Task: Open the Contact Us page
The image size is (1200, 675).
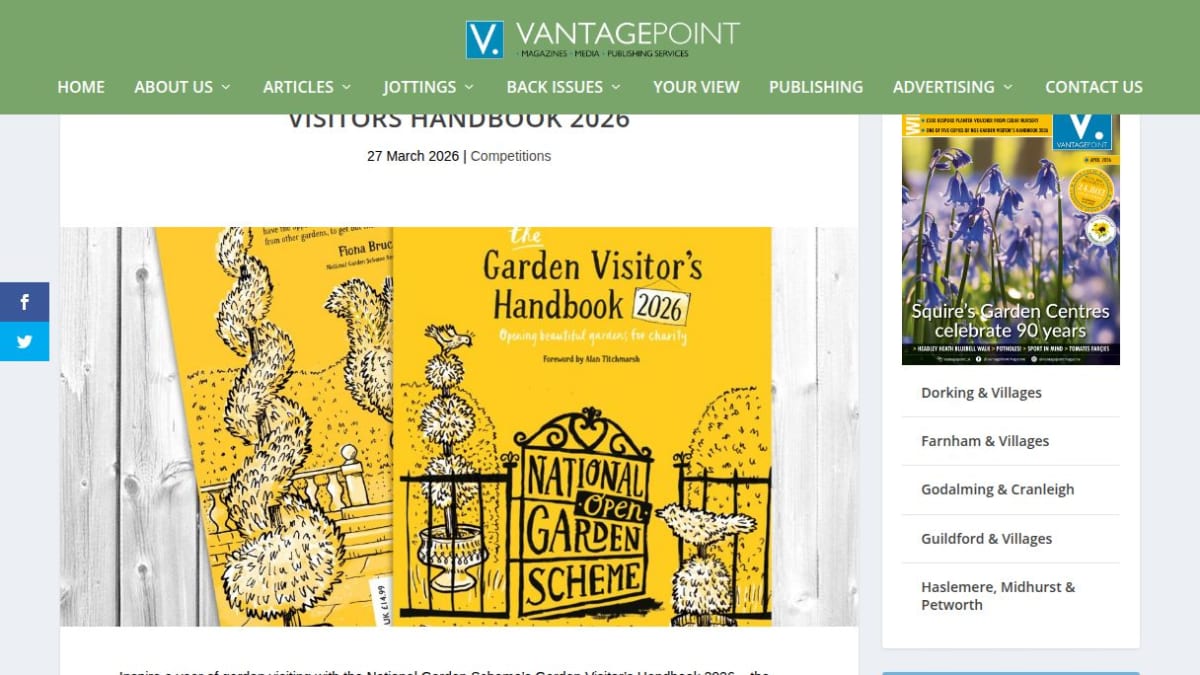Action: pyautogui.click(x=1094, y=87)
